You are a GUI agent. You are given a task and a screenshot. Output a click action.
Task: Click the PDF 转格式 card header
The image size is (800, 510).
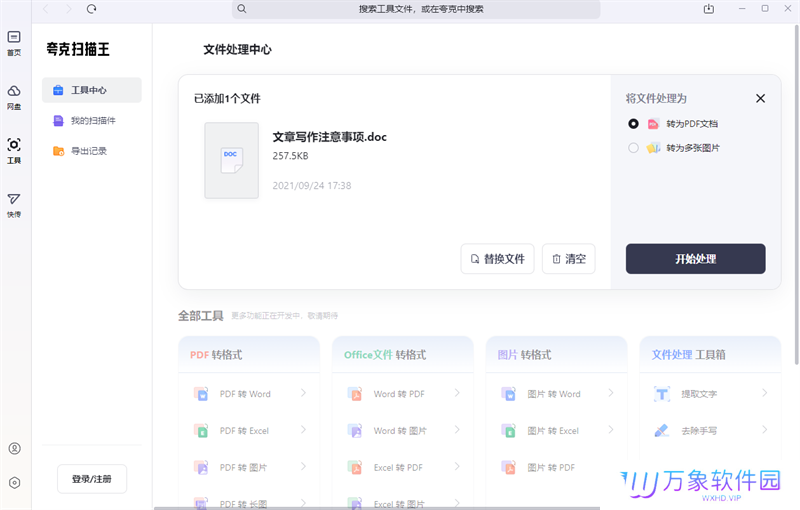(249, 354)
